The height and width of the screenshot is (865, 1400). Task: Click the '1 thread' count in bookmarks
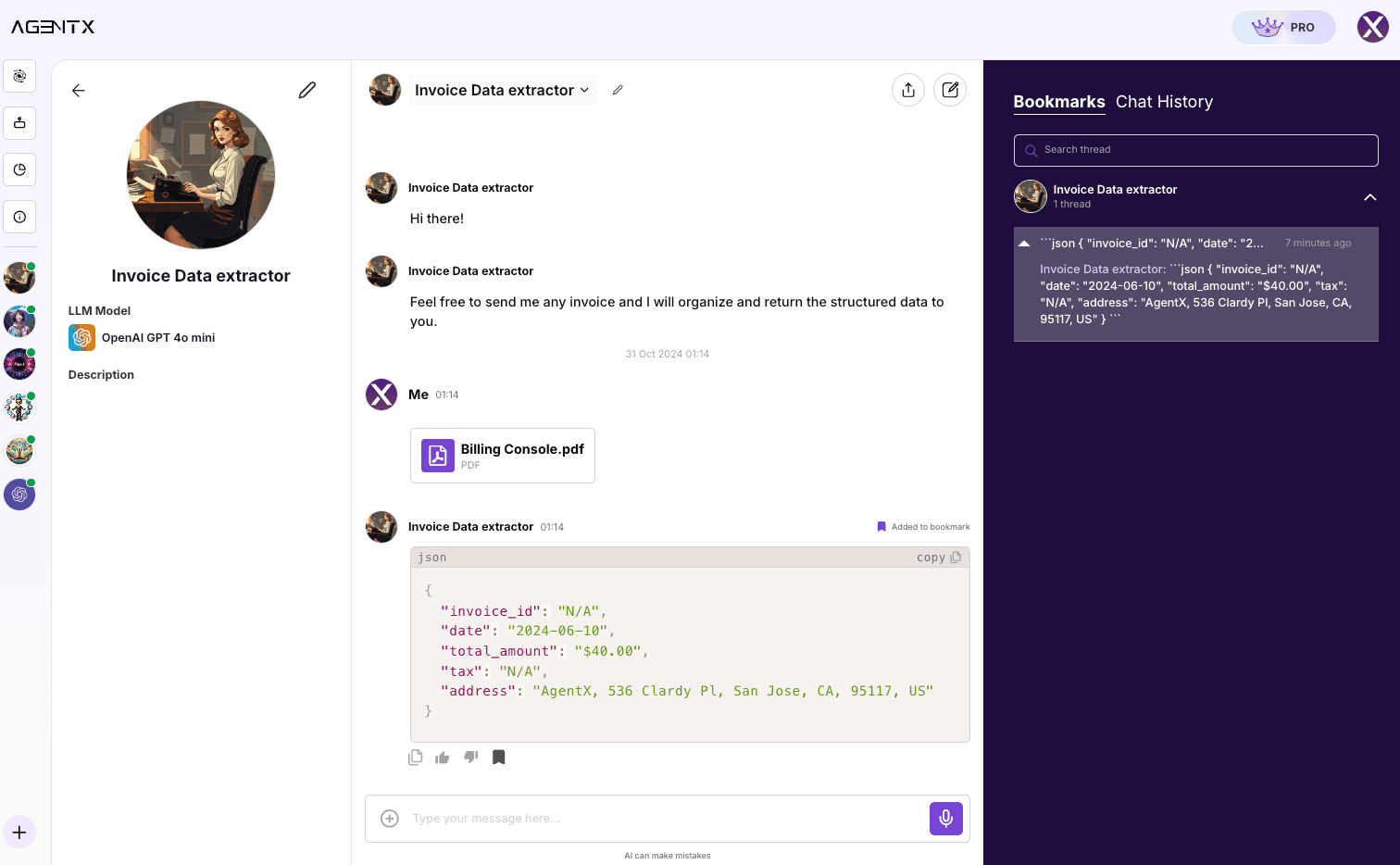[x=1072, y=205]
